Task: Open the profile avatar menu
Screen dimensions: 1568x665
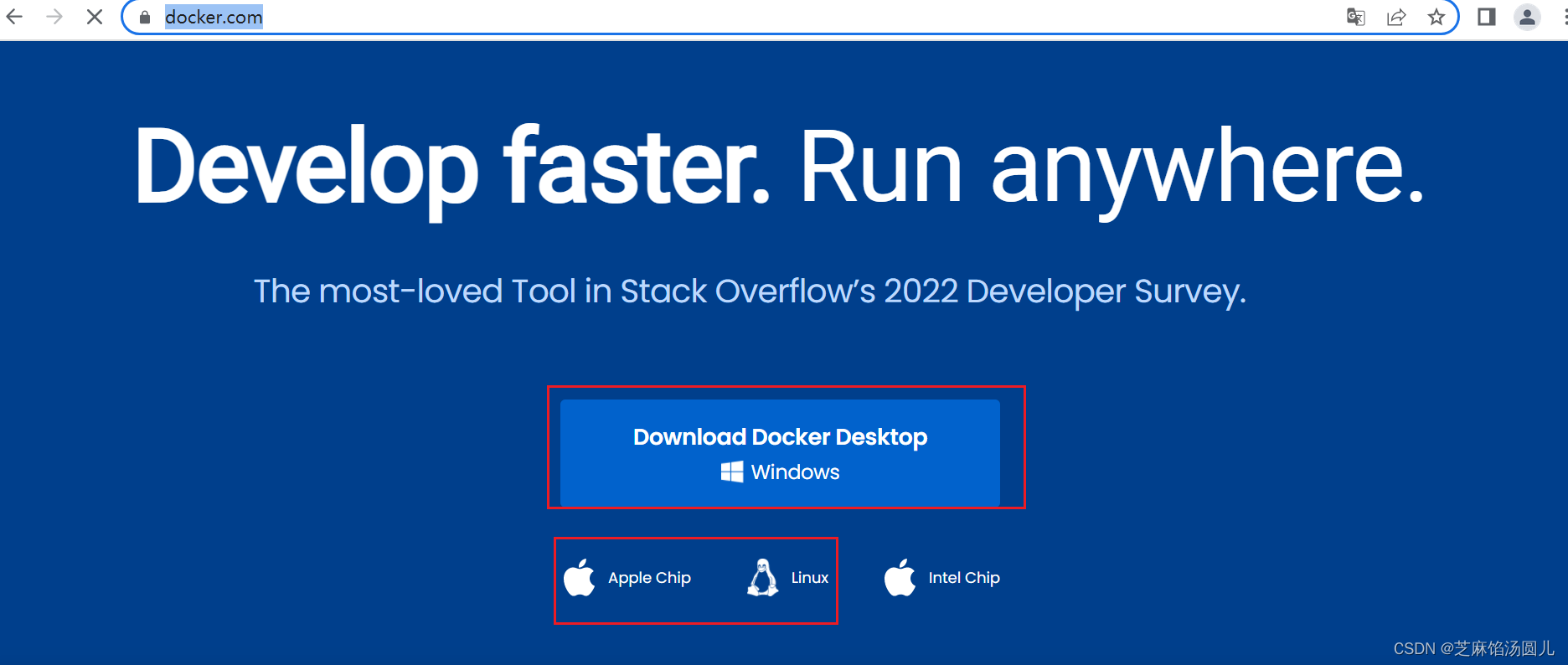Action: 1527,17
